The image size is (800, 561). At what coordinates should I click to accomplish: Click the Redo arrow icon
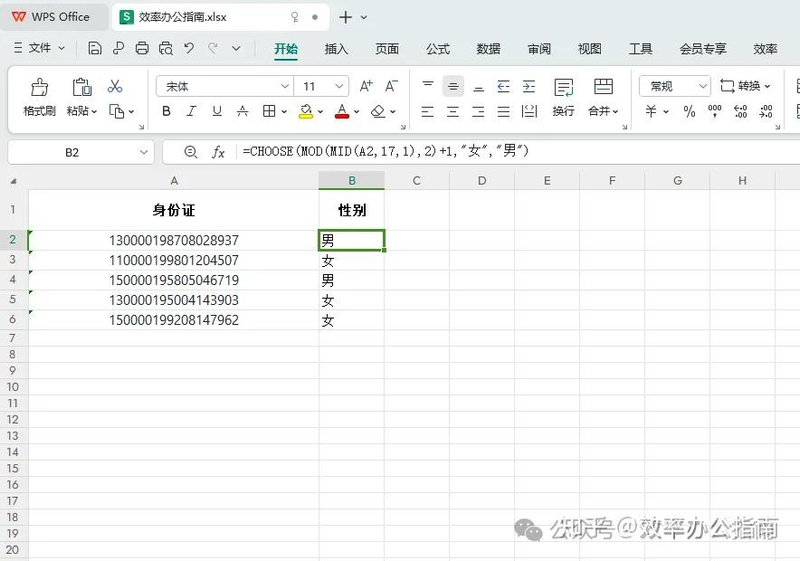tap(213, 48)
